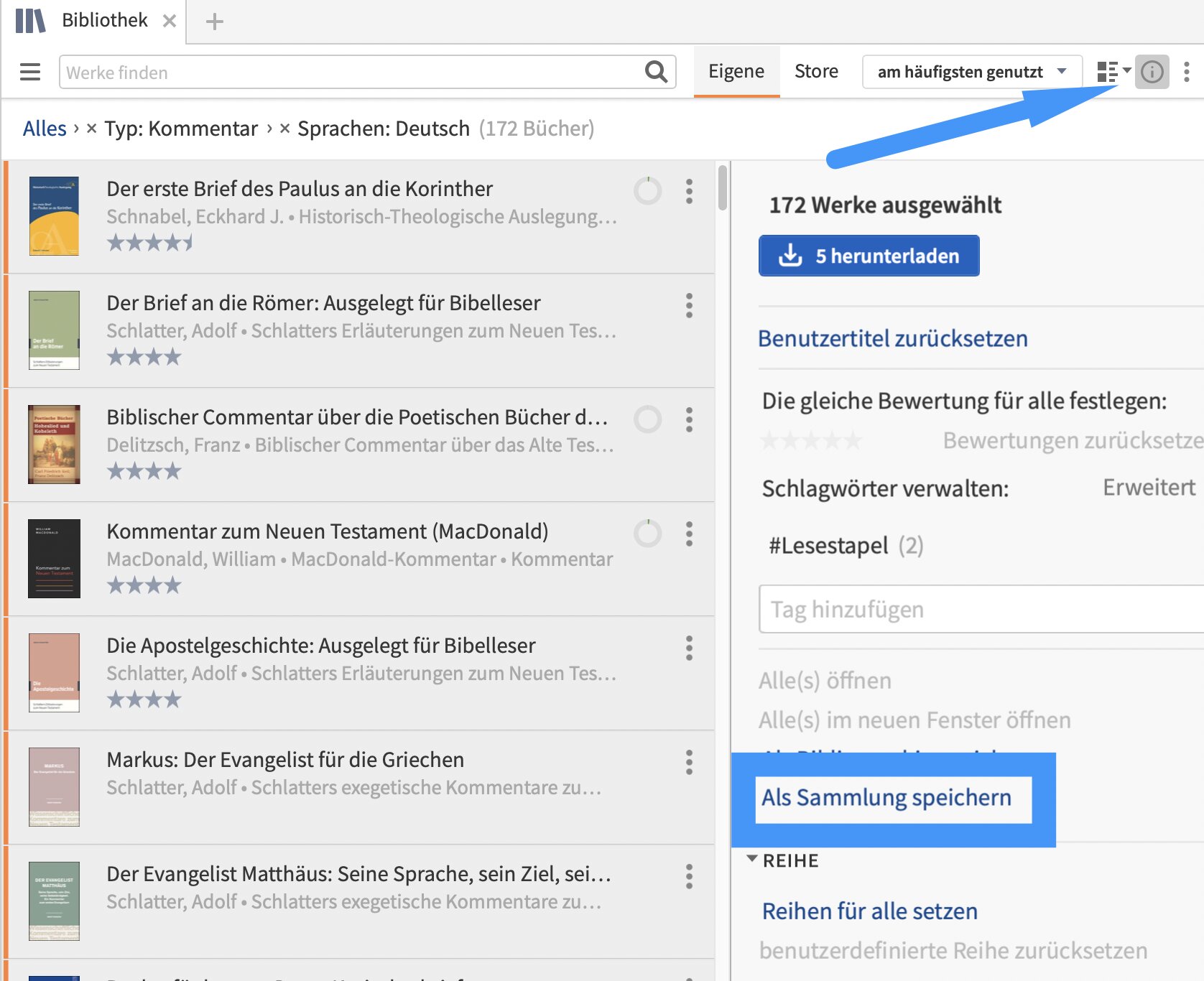This screenshot has width=1204, height=981.
Task: Click 'Alle(s) im neuen Fenster öffnen'
Action: coord(914,720)
